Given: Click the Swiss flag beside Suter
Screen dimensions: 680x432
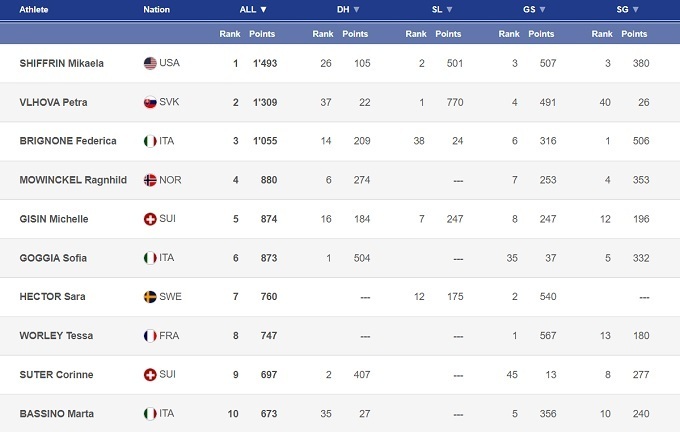Looking at the screenshot, I should [151, 375].
